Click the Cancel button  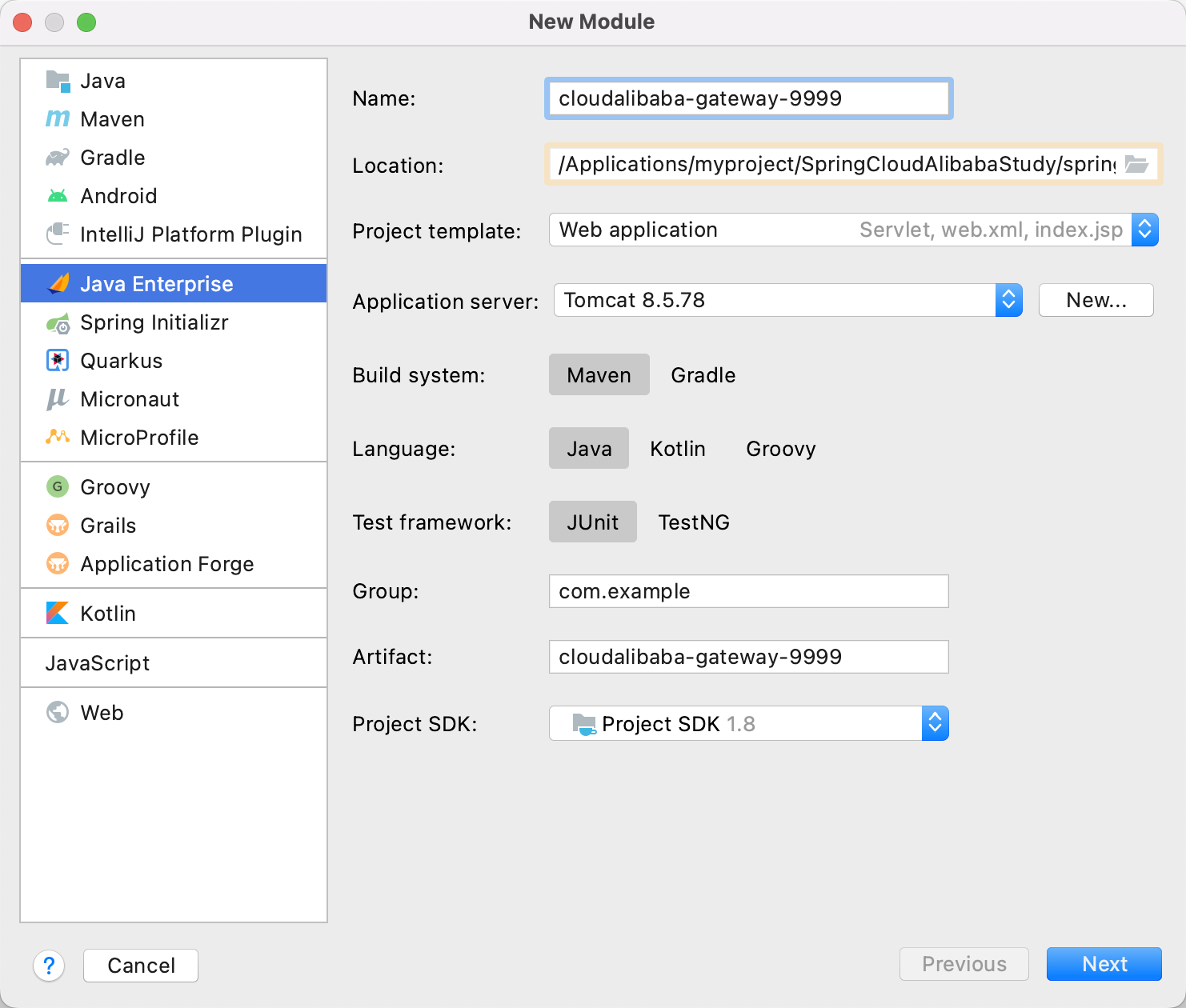tap(141, 966)
